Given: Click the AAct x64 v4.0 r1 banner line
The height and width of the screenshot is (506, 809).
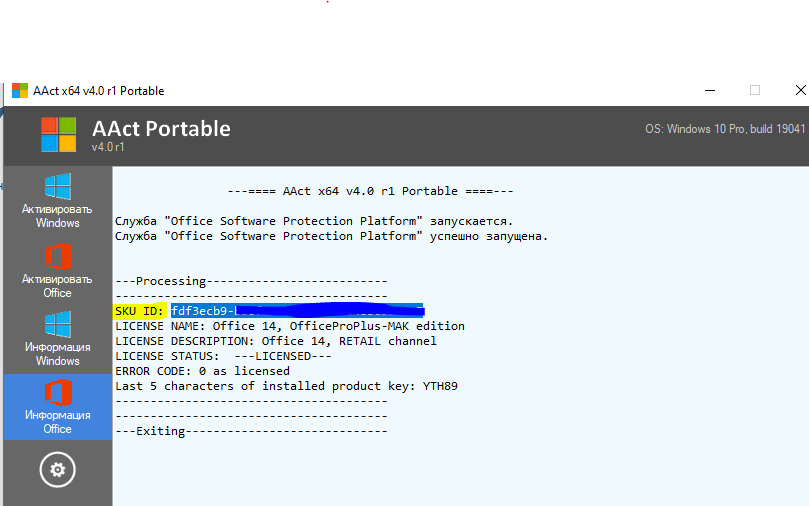Looking at the screenshot, I should [x=370, y=191].
